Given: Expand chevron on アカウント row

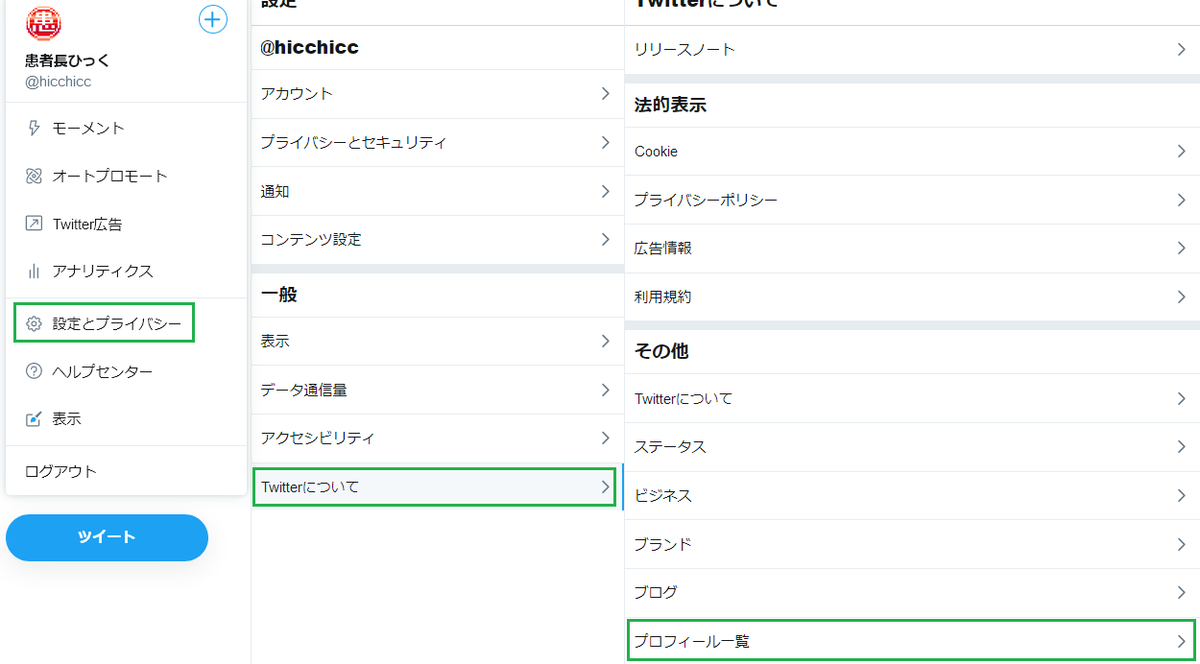Looking at the screenshot, I should (x=605, y=93).
